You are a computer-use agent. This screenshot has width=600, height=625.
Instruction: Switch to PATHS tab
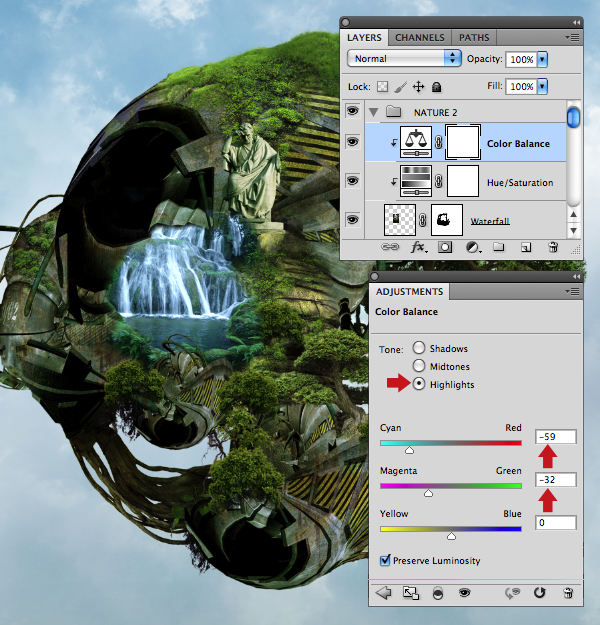[x=474, y=37]
